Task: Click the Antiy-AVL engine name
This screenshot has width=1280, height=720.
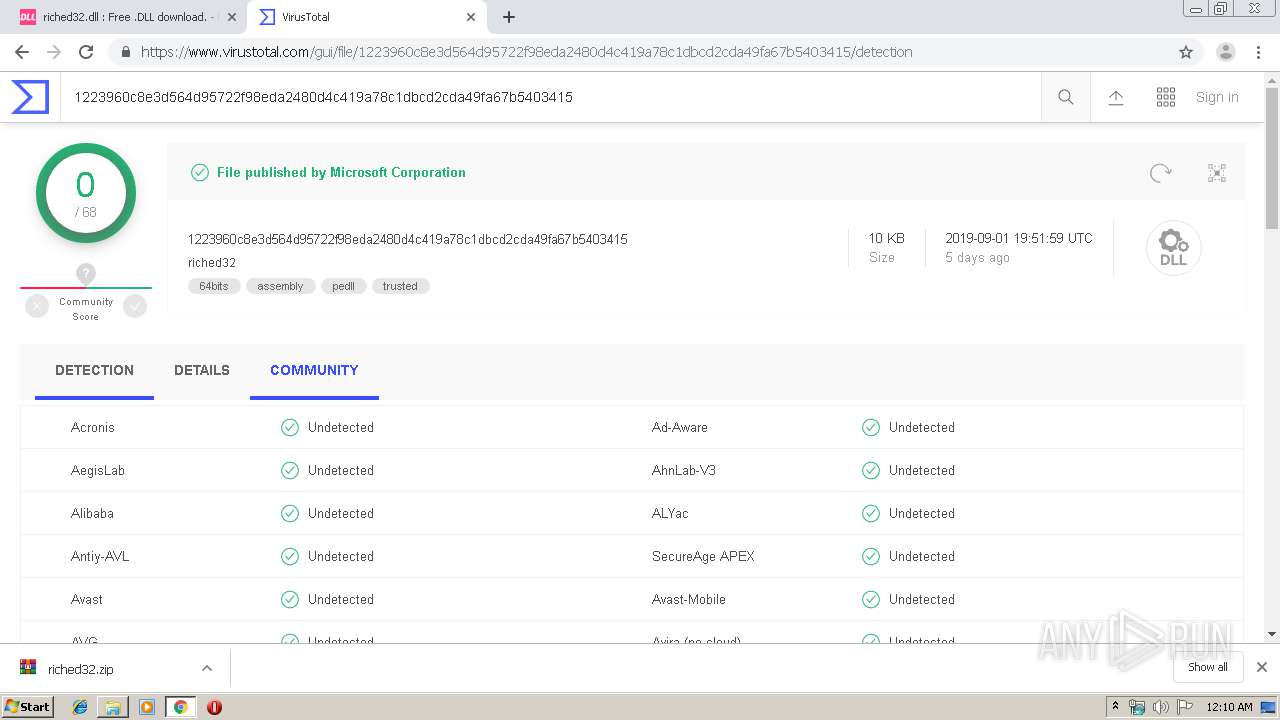Action: click(x=100, y=556)
